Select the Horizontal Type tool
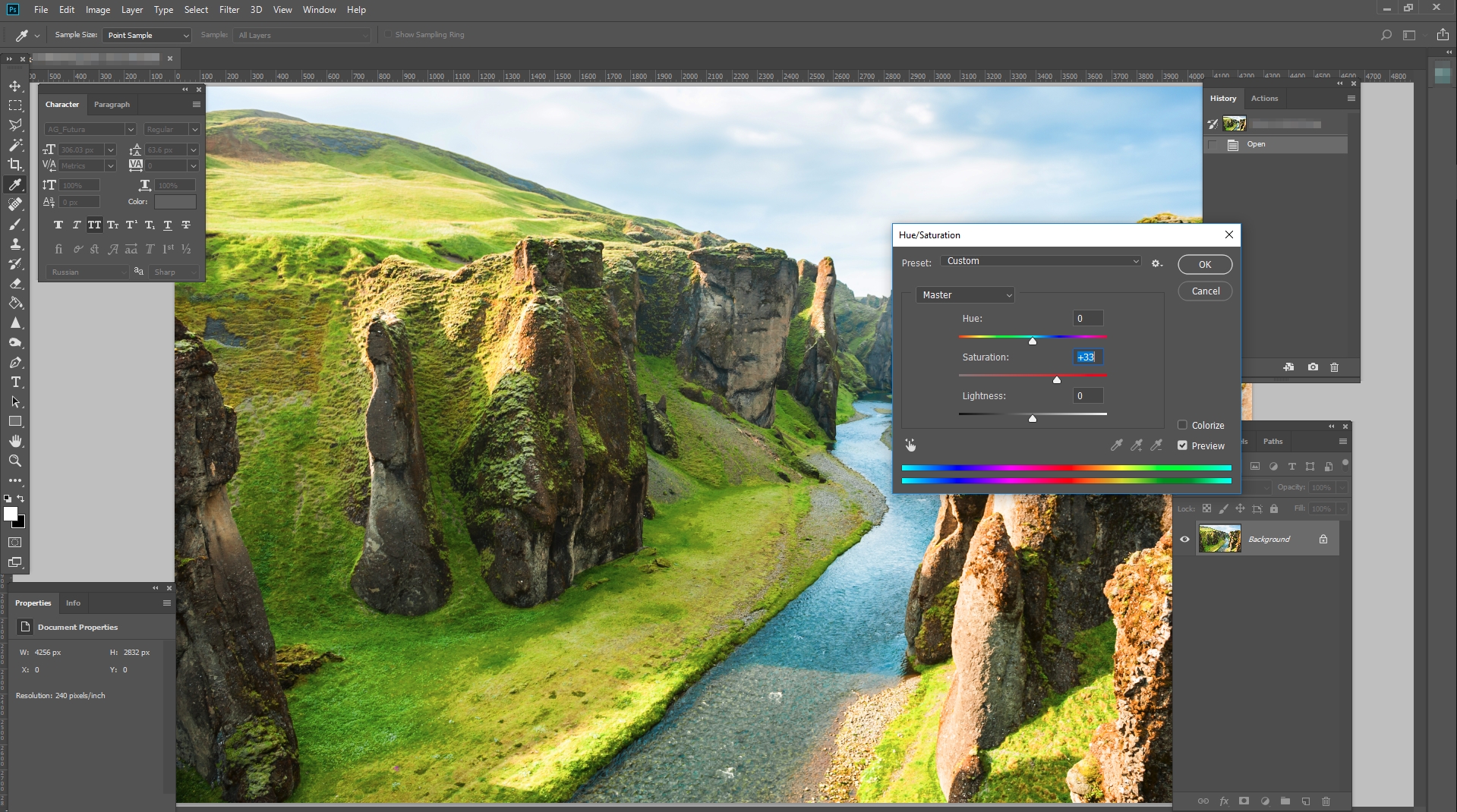1457x812 pixels. click(x=14, y=382)
